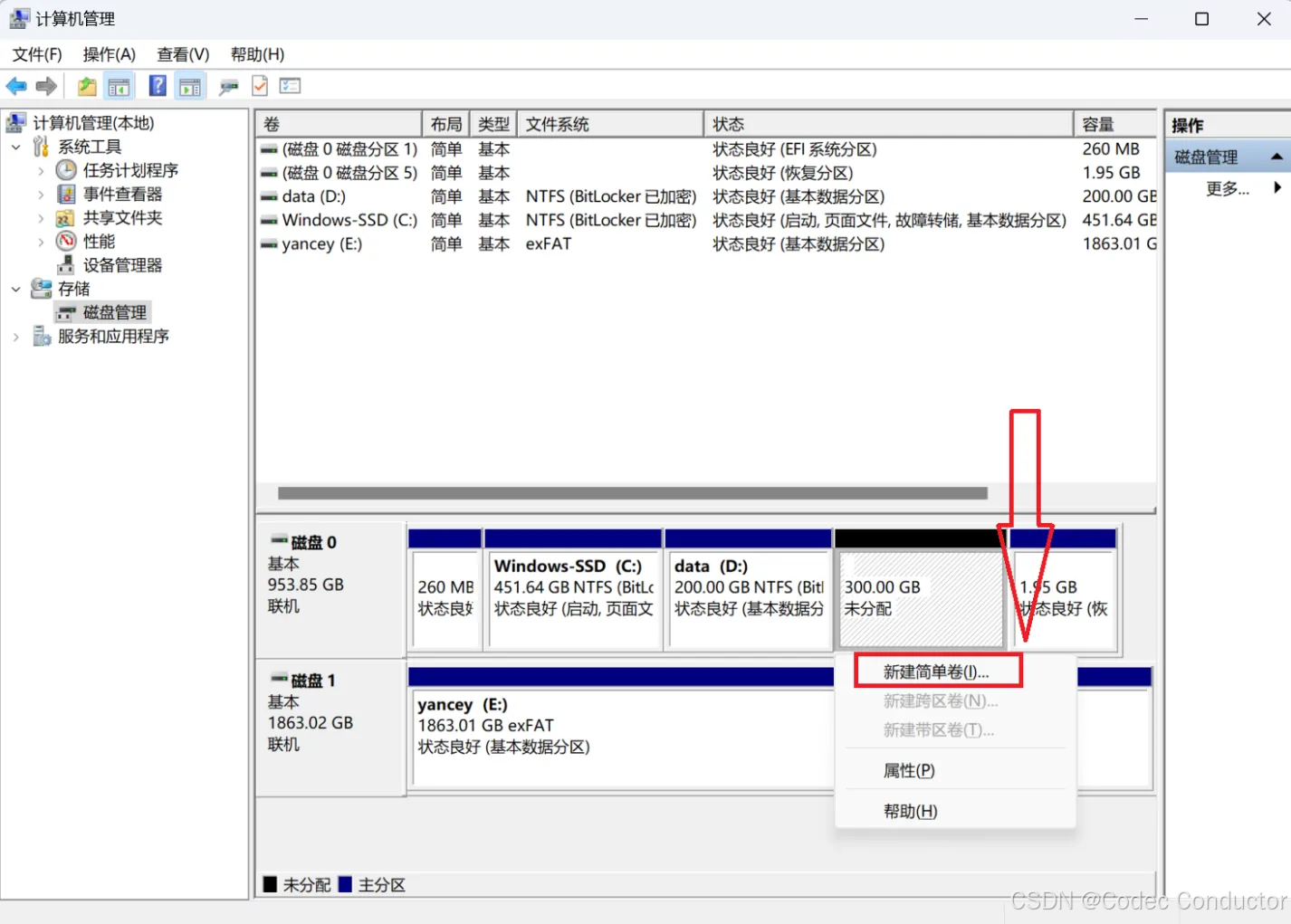Maximize the 计算机管理 window

(1201, 19)
